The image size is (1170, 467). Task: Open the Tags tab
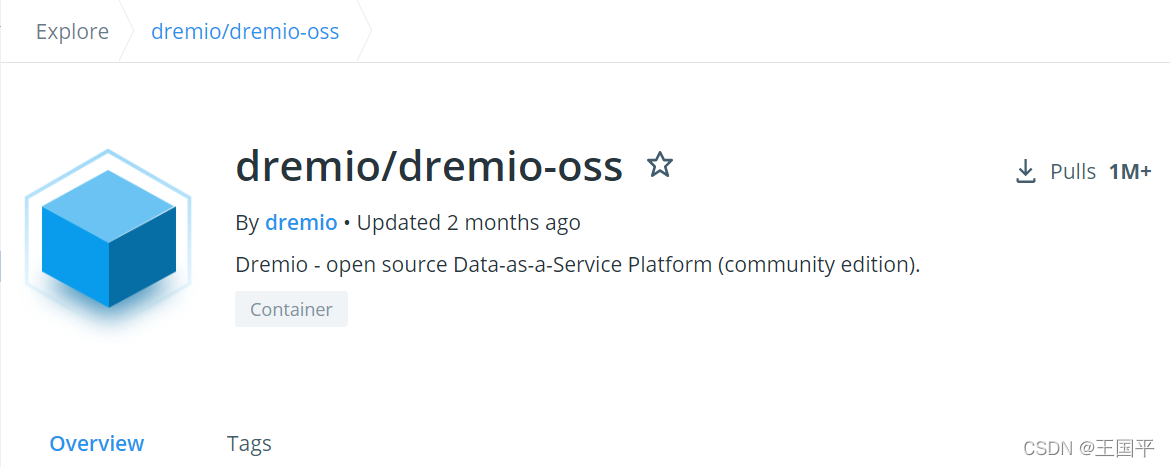click(249, 443)
